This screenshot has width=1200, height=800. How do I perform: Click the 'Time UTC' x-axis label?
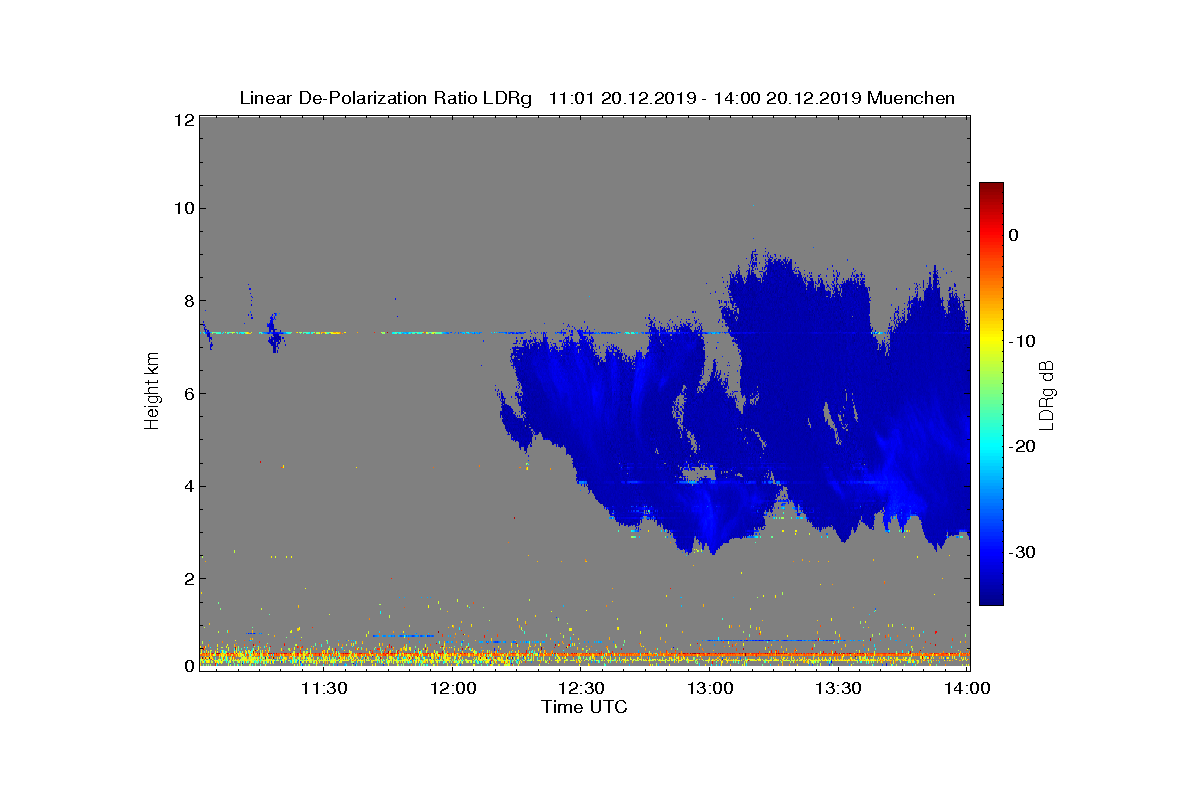pyautogui.click(x=584, y=707)
